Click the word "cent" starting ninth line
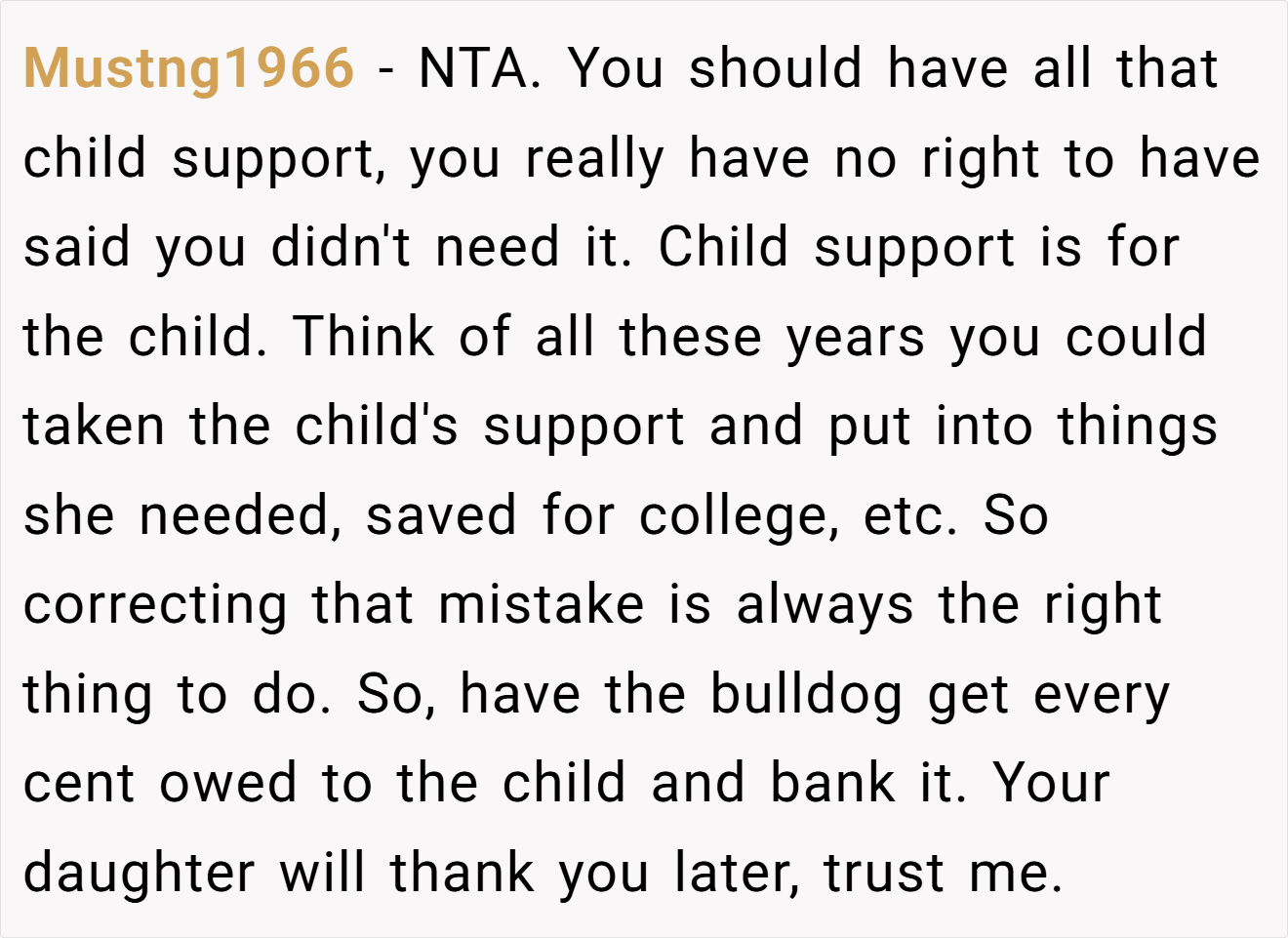1288x938 pixels. click(78, 784)
